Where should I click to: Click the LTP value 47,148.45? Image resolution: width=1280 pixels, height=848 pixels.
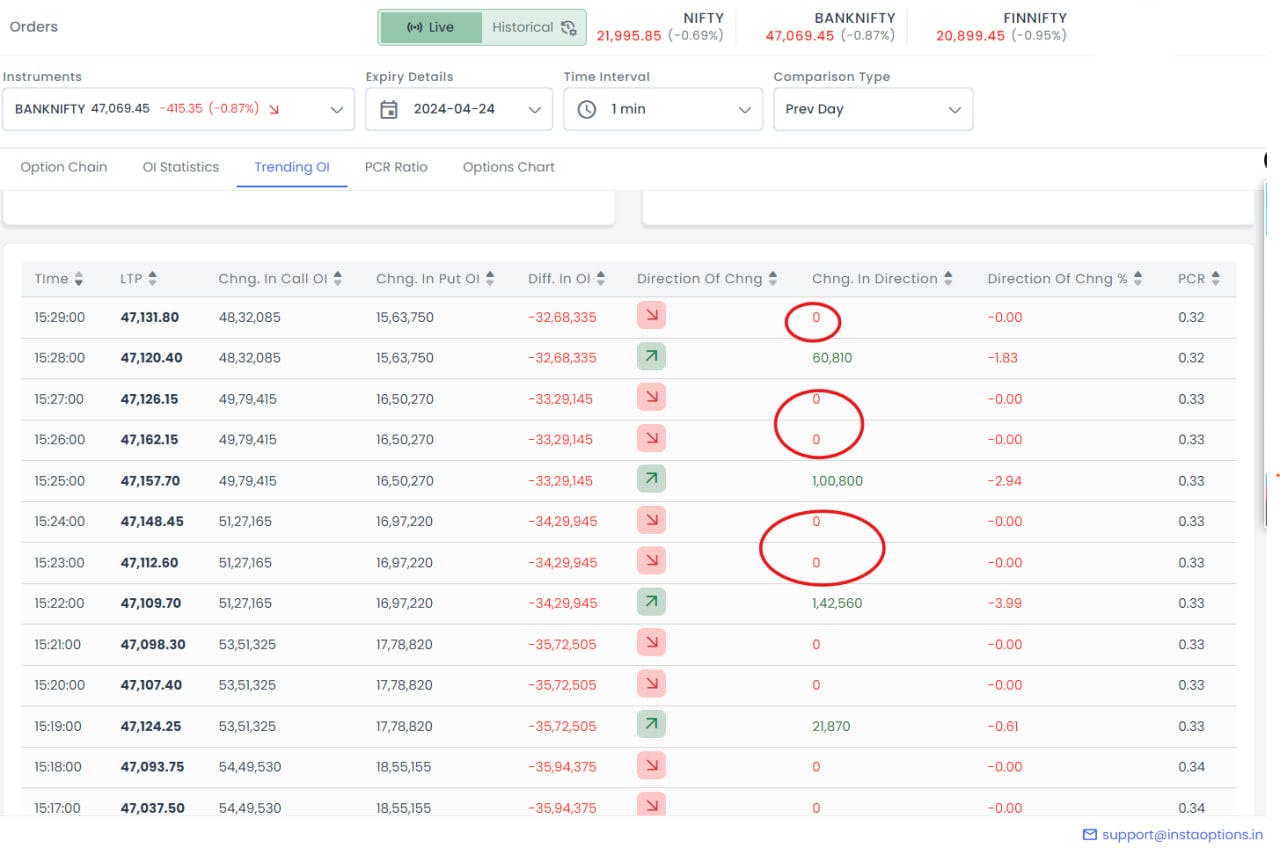tap(152, 522)
